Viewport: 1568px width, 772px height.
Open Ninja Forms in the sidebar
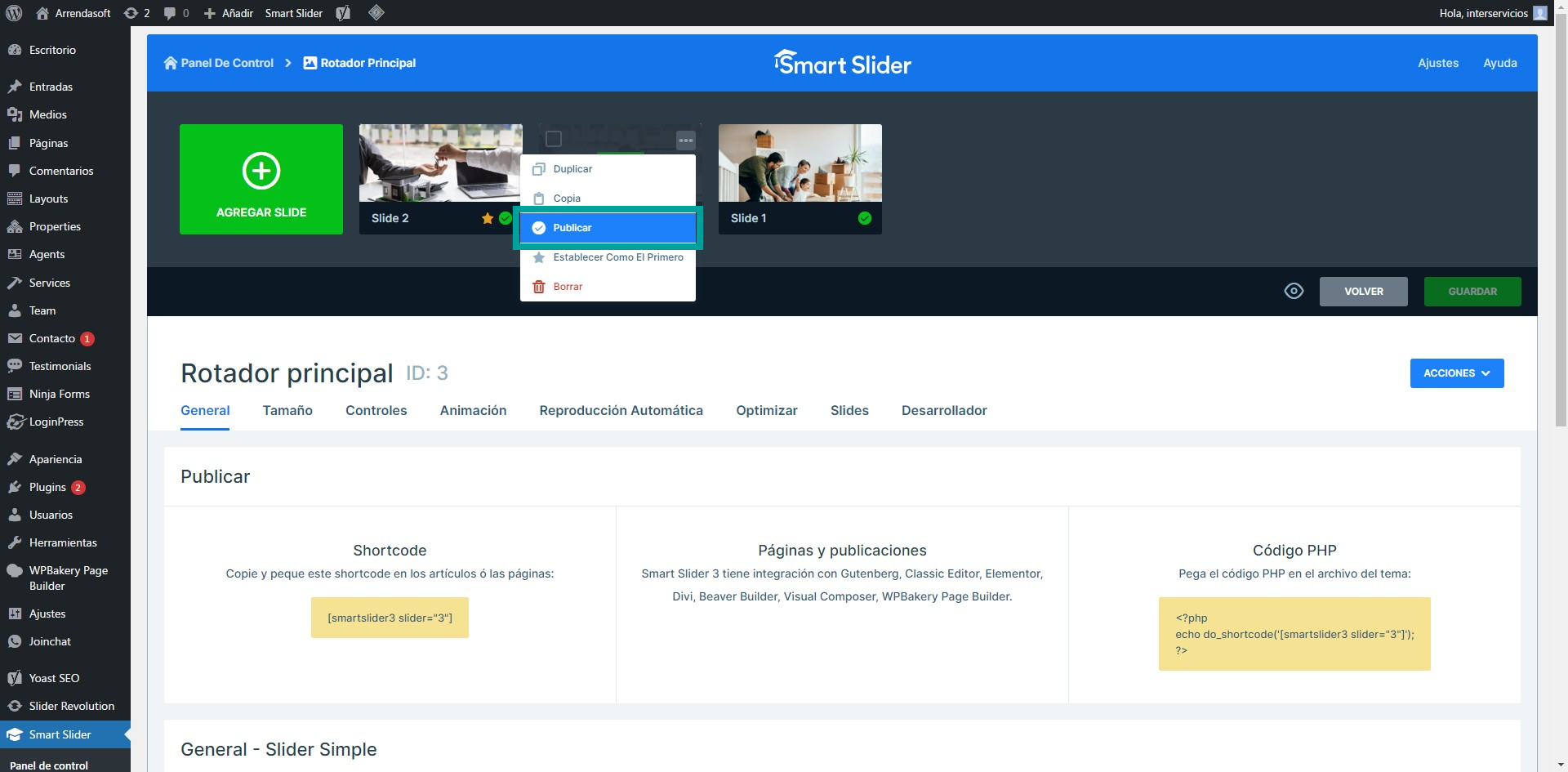pos(65,394)
